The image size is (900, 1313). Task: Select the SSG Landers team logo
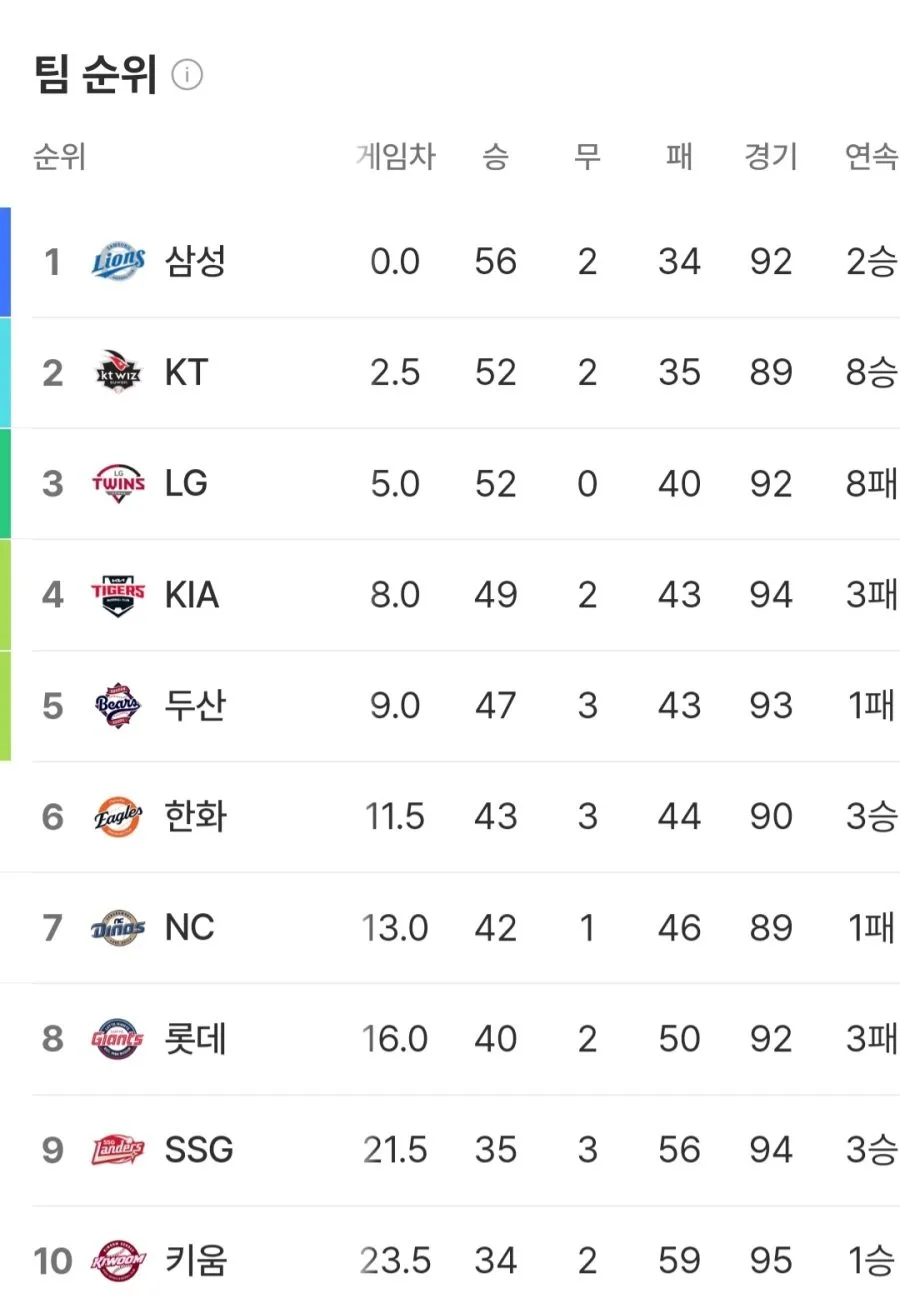(x=118, y=1150)
